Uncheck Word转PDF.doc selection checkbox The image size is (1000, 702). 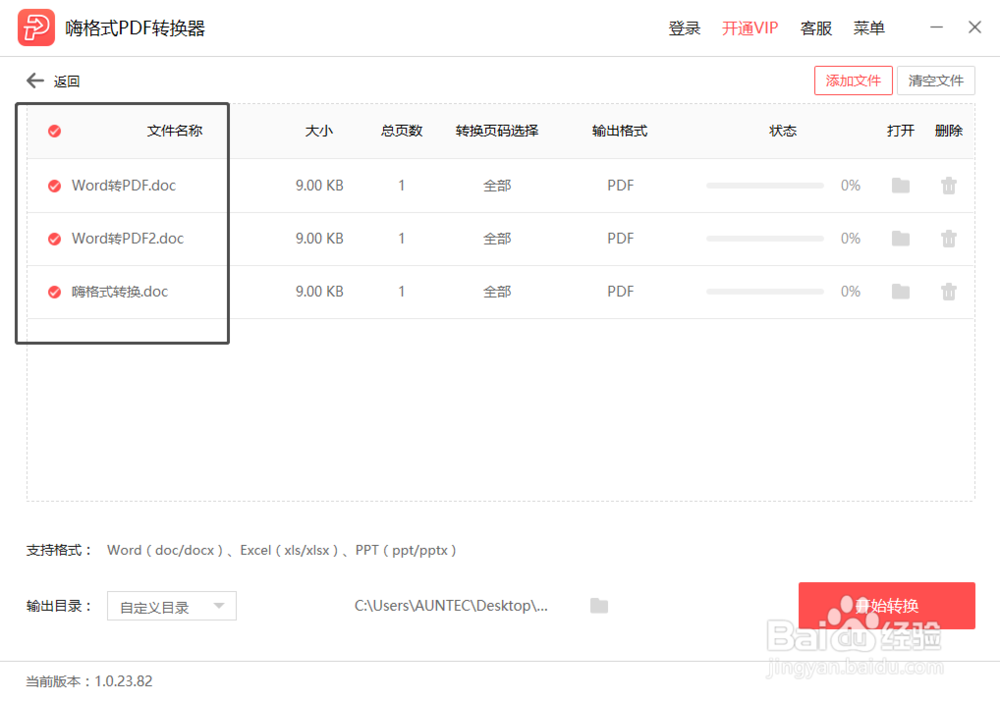[54, 185]
